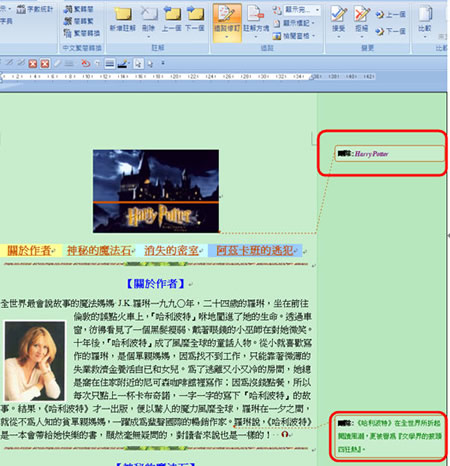The image size is (450, 466).
Task: Open the Balloons (註解方塊) menu
Action: pos(256,21)
